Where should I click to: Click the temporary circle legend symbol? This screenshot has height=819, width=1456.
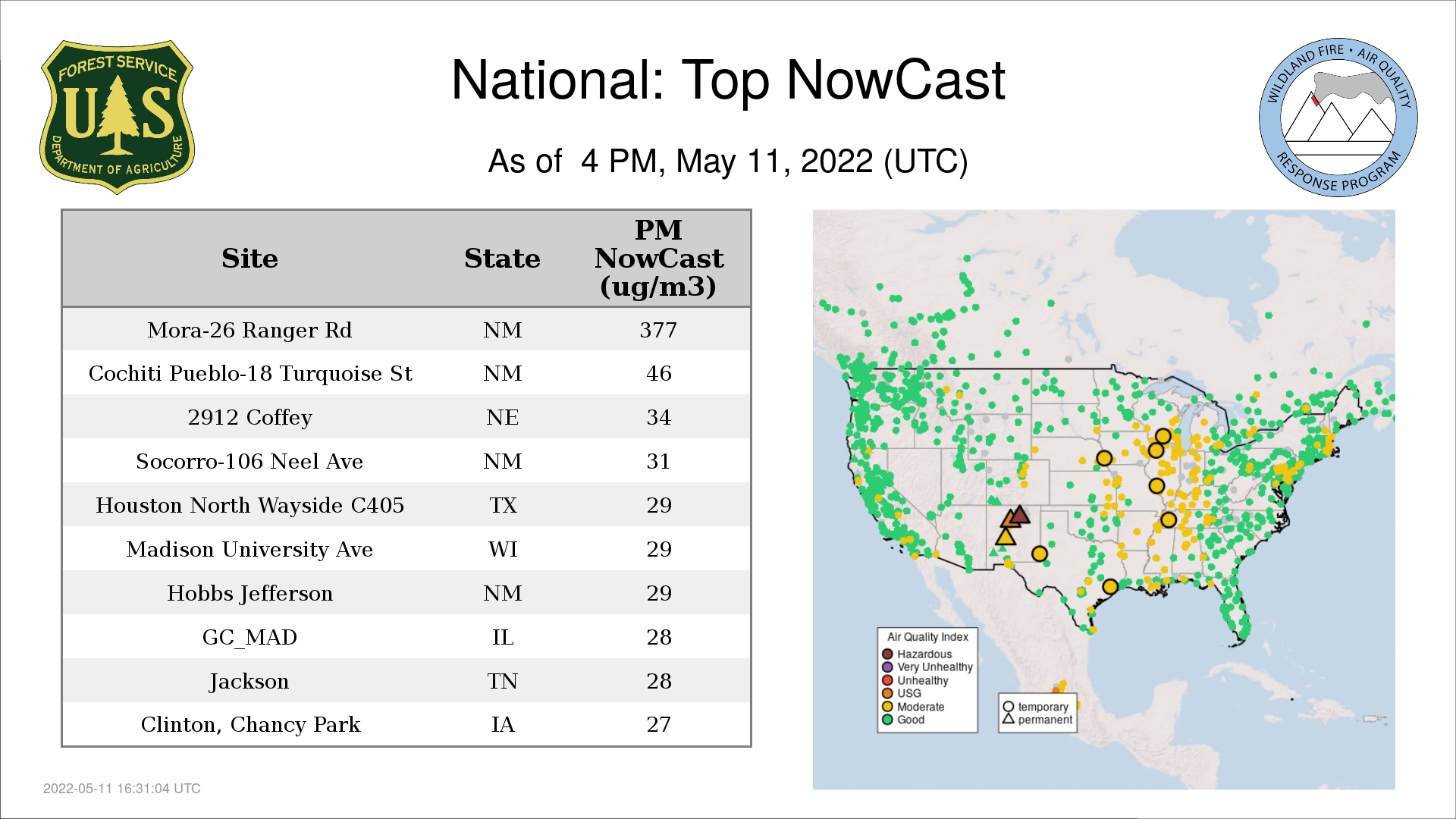tap(1009, 707)
